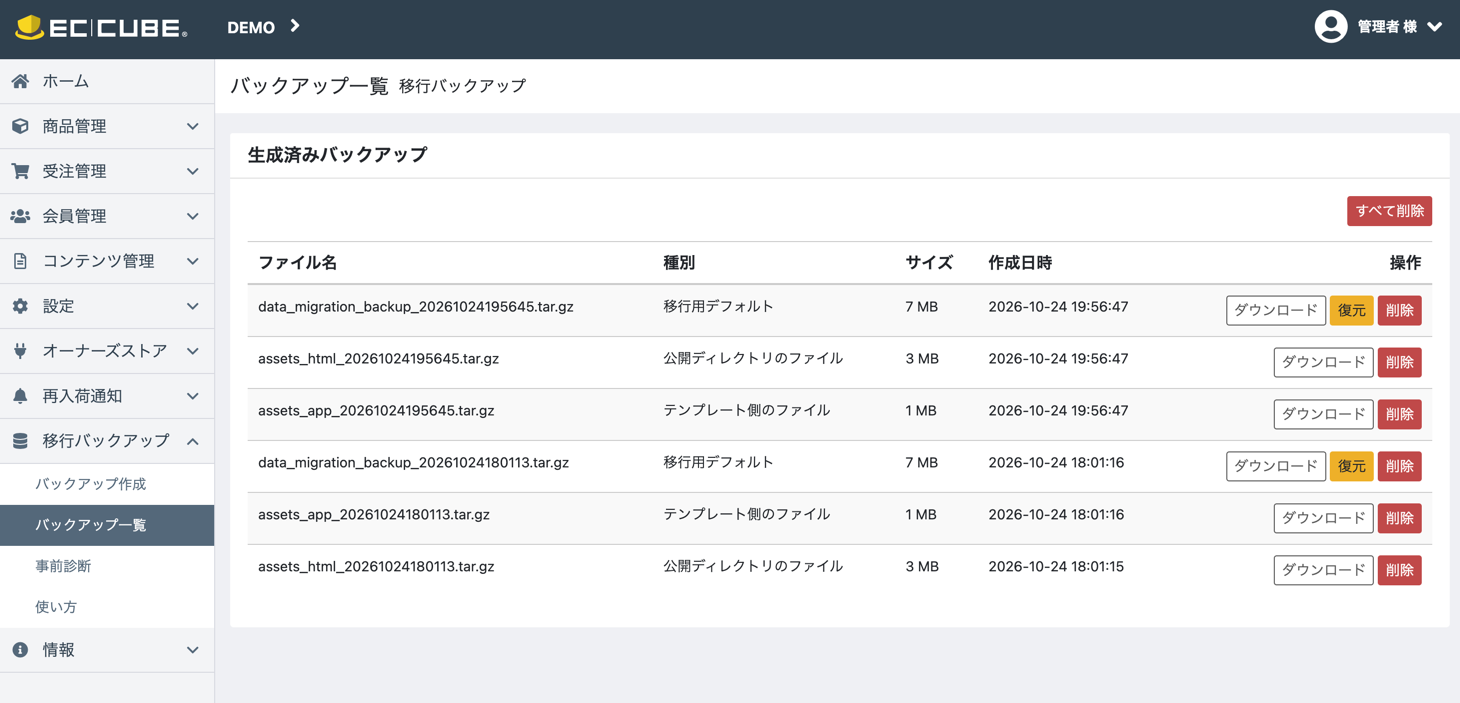
Task: Go to ホーム in sidebar
Action: click(66, 81)
